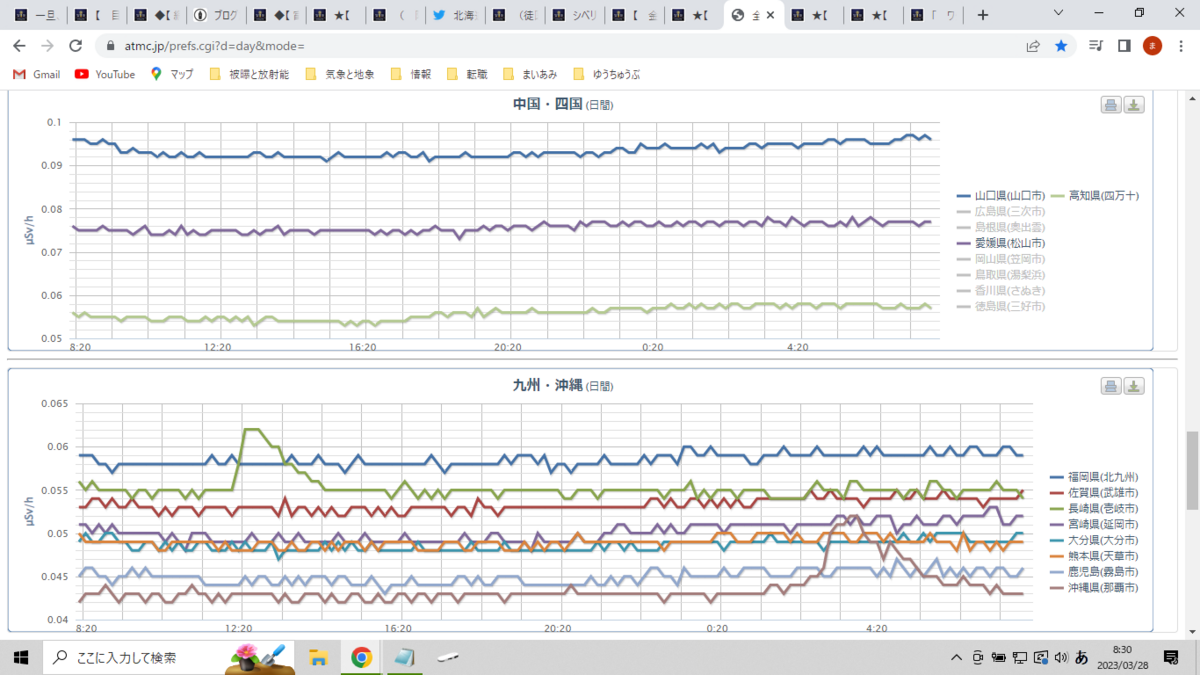The height and width of the screenshot is (675, 1200).
Task: Open Chrome side panel
Action: coord(1124,46)
